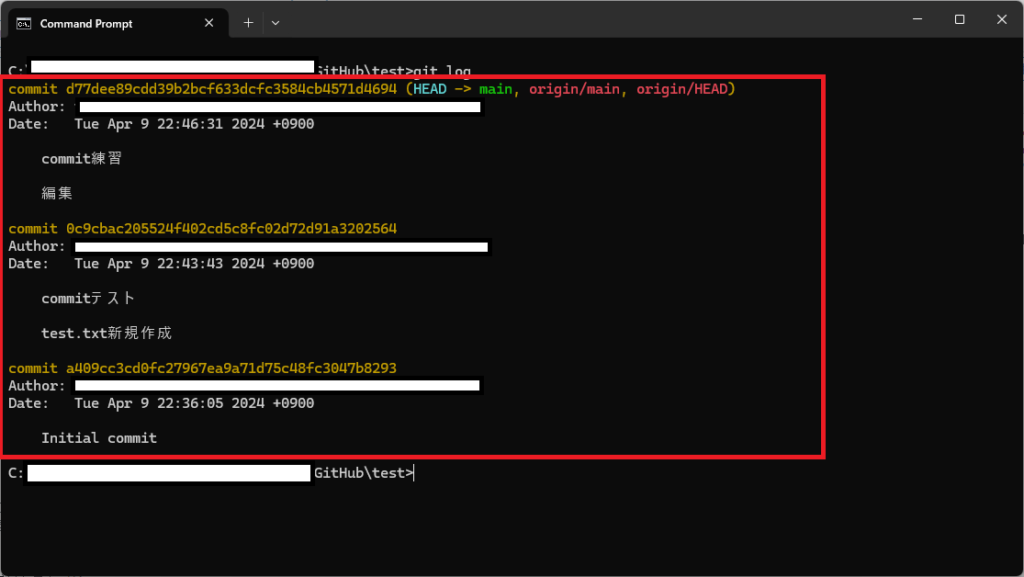Click the date with time 22:46:31
The width and height of the screenshot is (1024, 577).
pyautogui.click(x=194, y=124)
